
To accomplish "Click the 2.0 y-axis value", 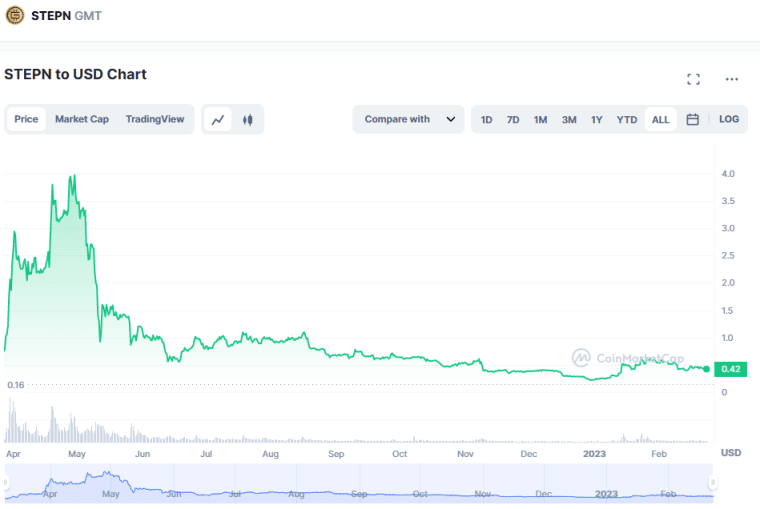I will click(728, 283).
